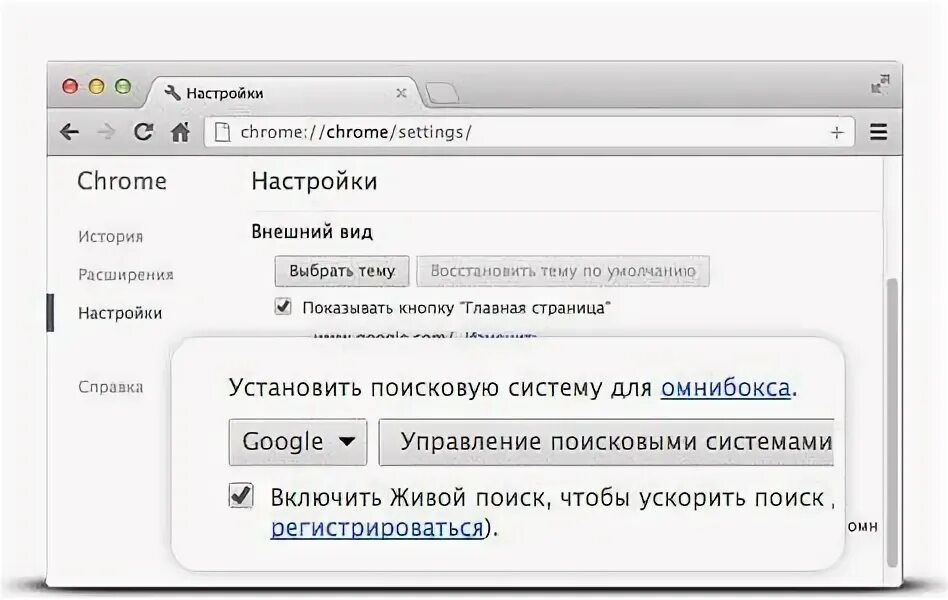948x600 pixels.
Task: Toggle Показывать кнопку "Главная страница" checkbox
Action: [x=283, y=307]
